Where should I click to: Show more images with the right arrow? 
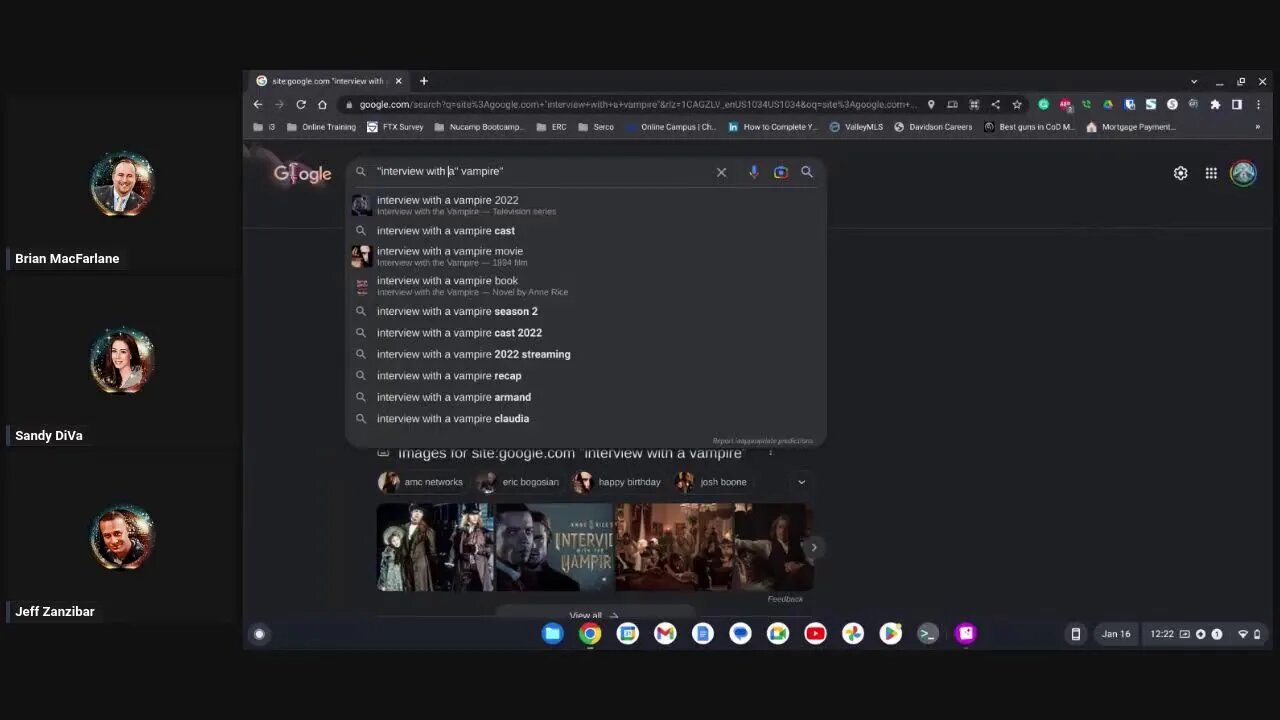(x=814, y=547)
